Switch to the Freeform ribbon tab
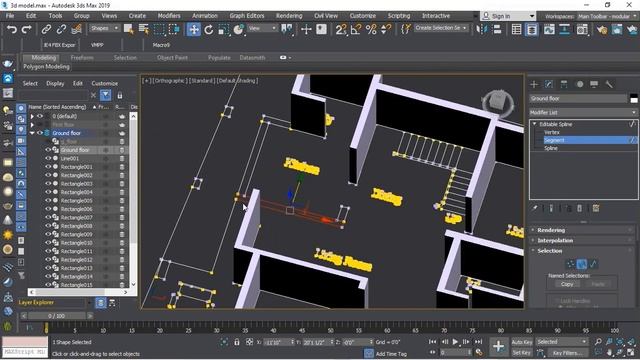 [x=82, y=58]
